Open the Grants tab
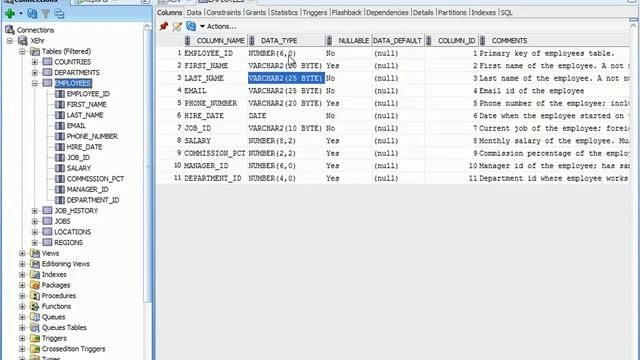 256,13
